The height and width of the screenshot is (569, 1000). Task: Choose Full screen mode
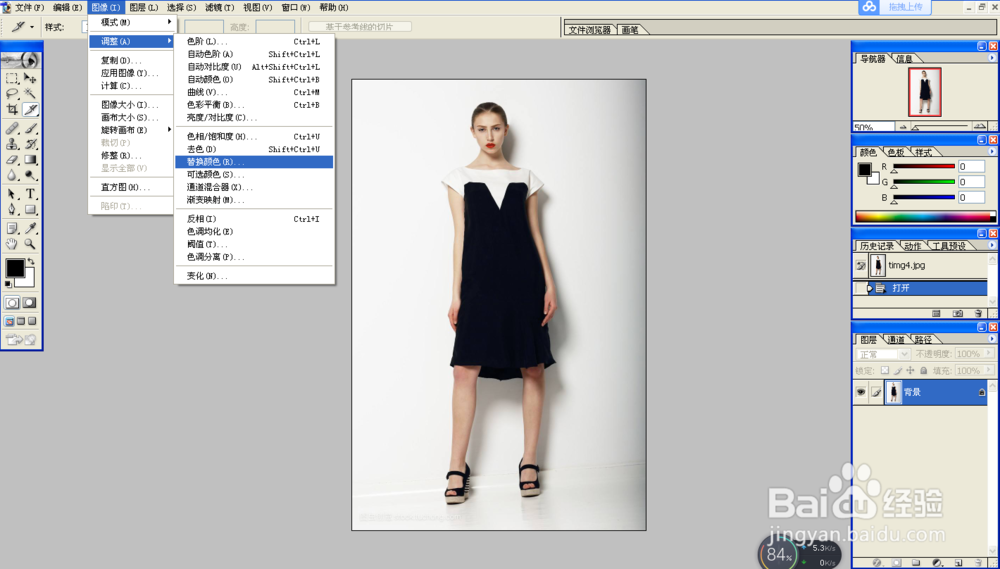[32, 321]
